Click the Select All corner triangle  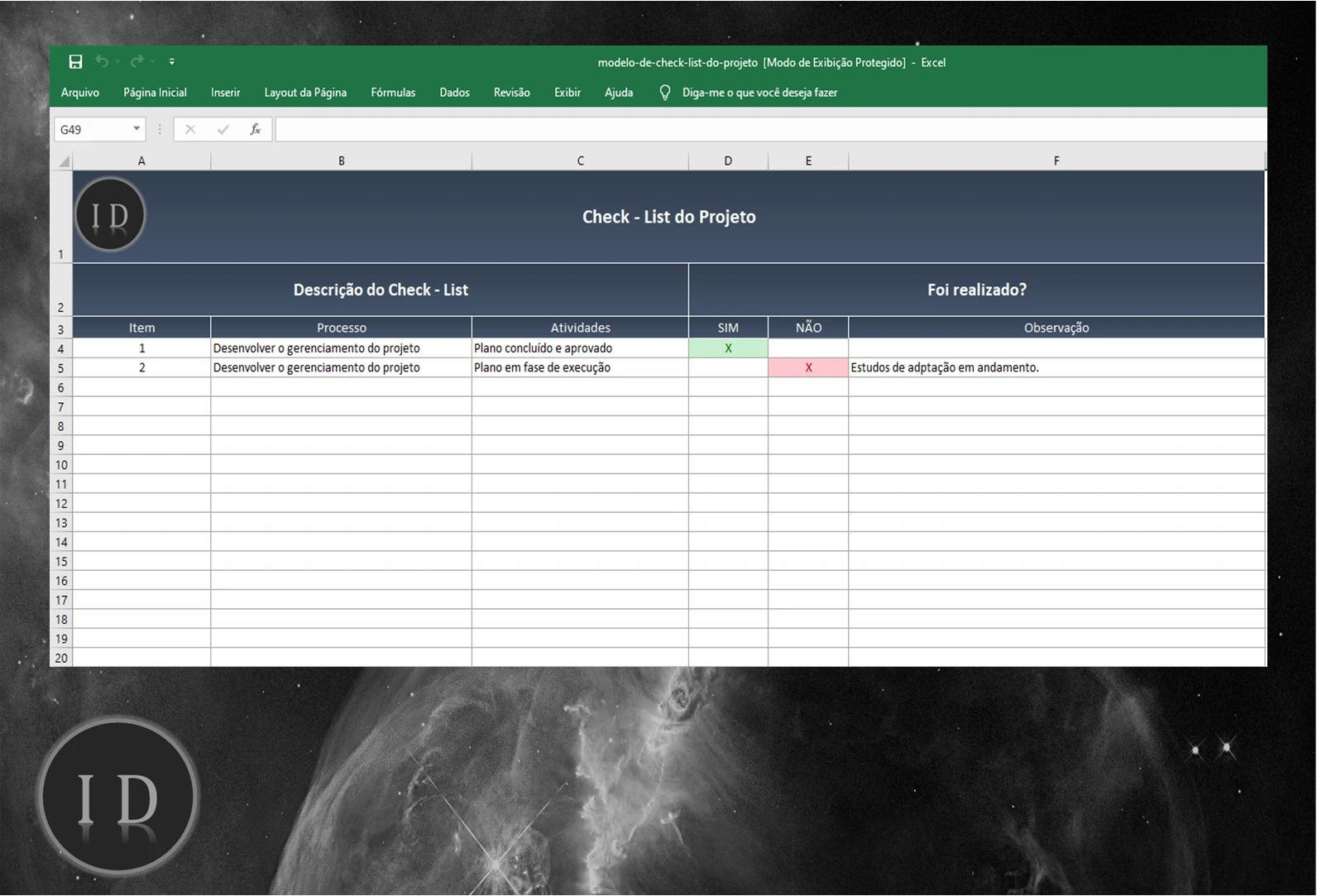(x=63, y=161)
